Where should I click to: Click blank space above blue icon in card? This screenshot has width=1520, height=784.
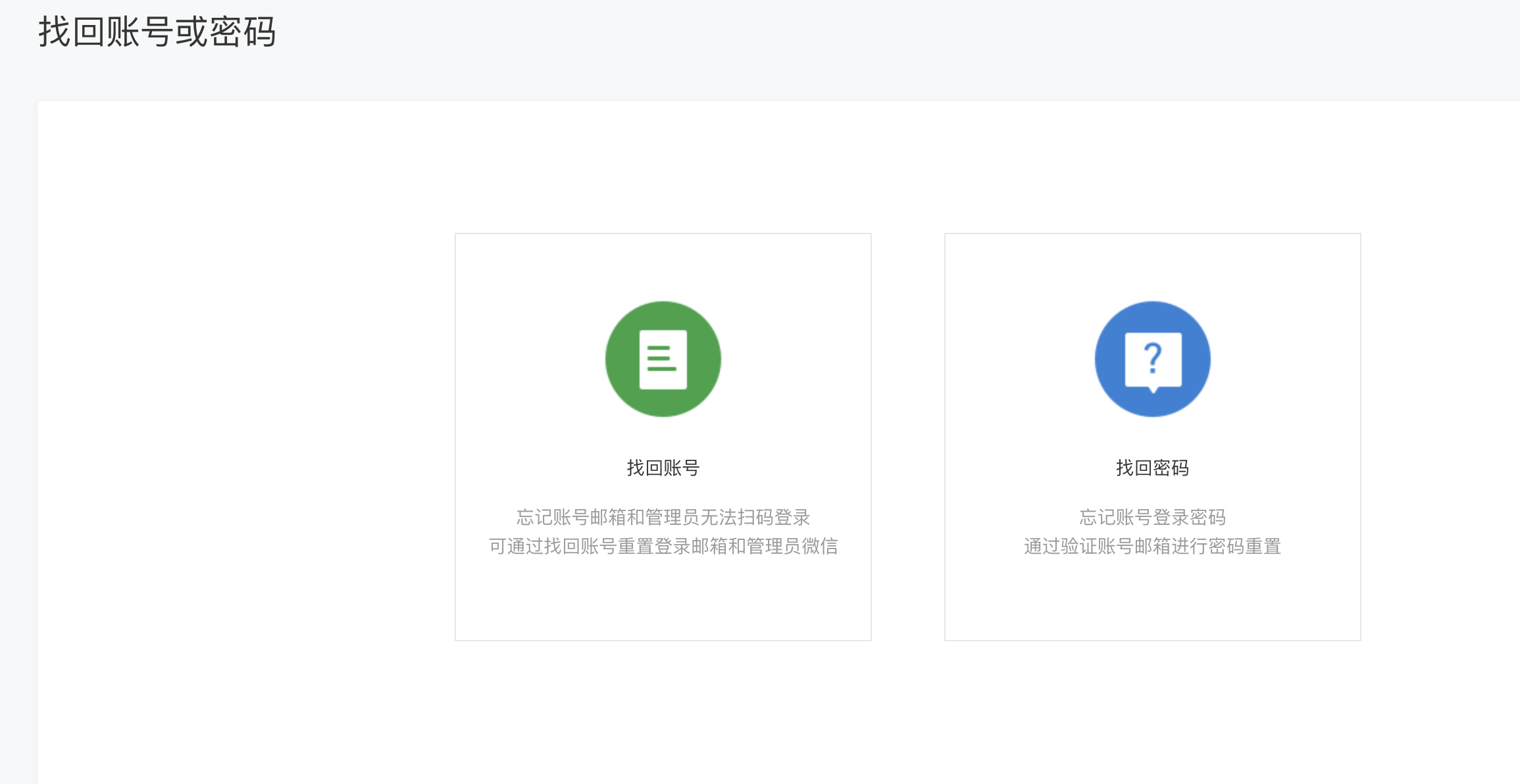[x=1152, y=266]
